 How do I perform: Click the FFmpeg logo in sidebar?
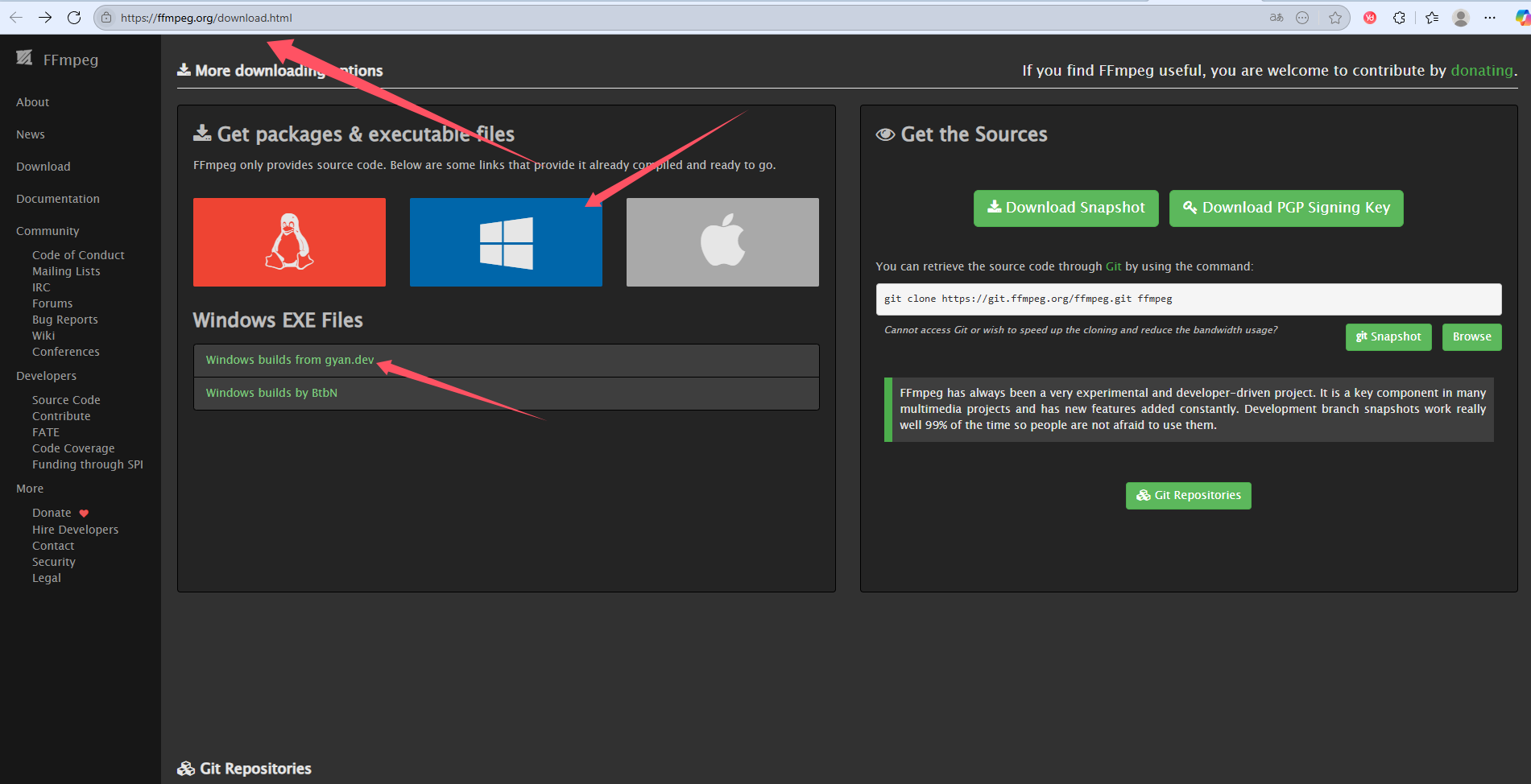24,58
